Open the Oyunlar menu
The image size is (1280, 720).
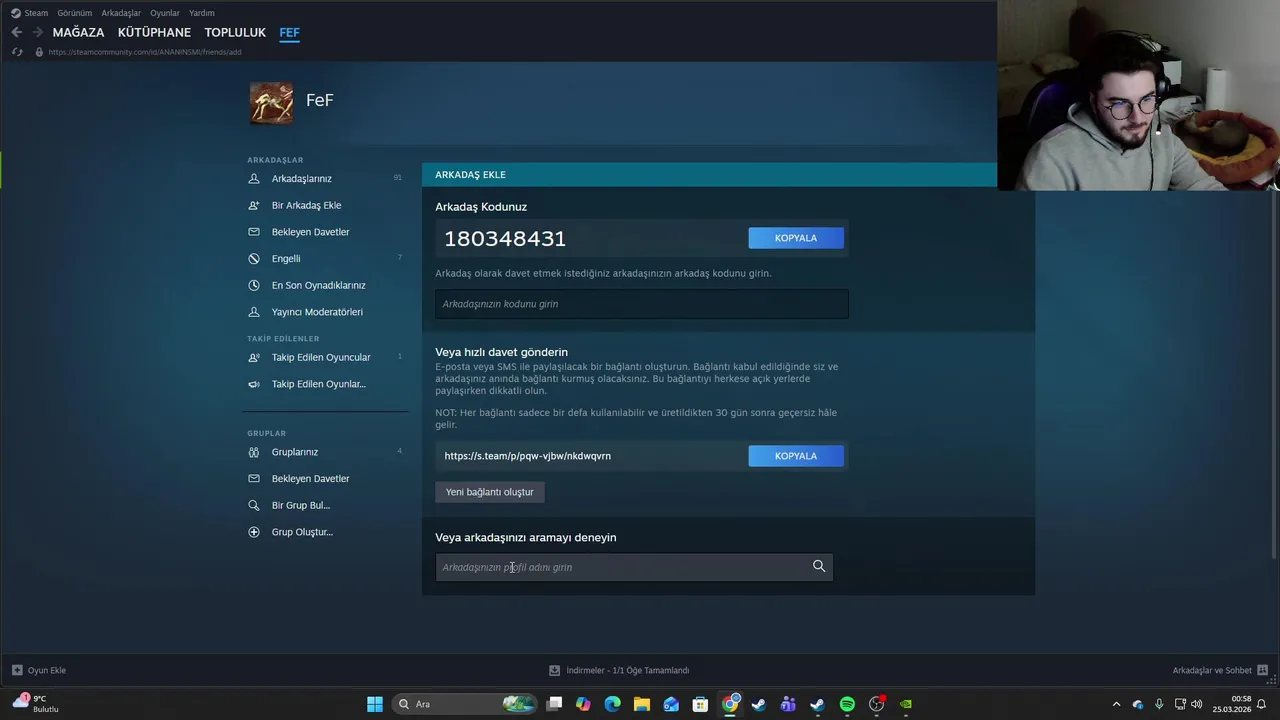point(165,13)
